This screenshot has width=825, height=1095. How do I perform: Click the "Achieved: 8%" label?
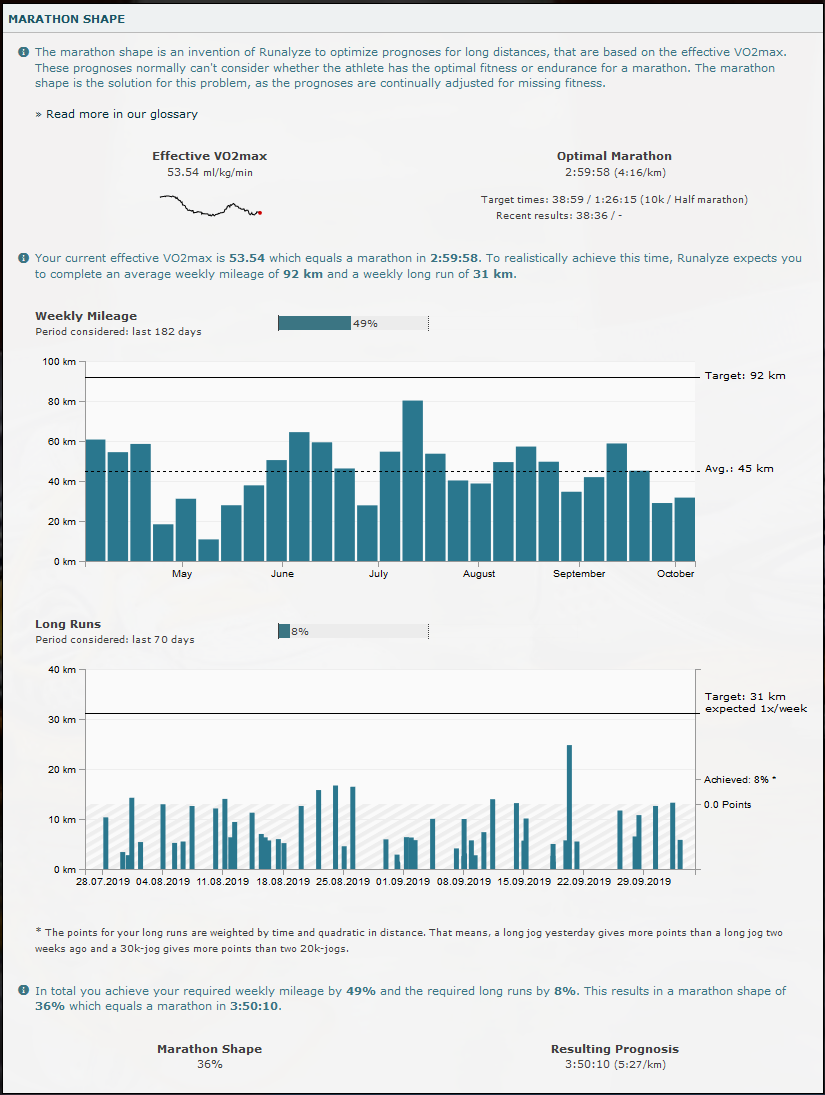click(740, 779)
